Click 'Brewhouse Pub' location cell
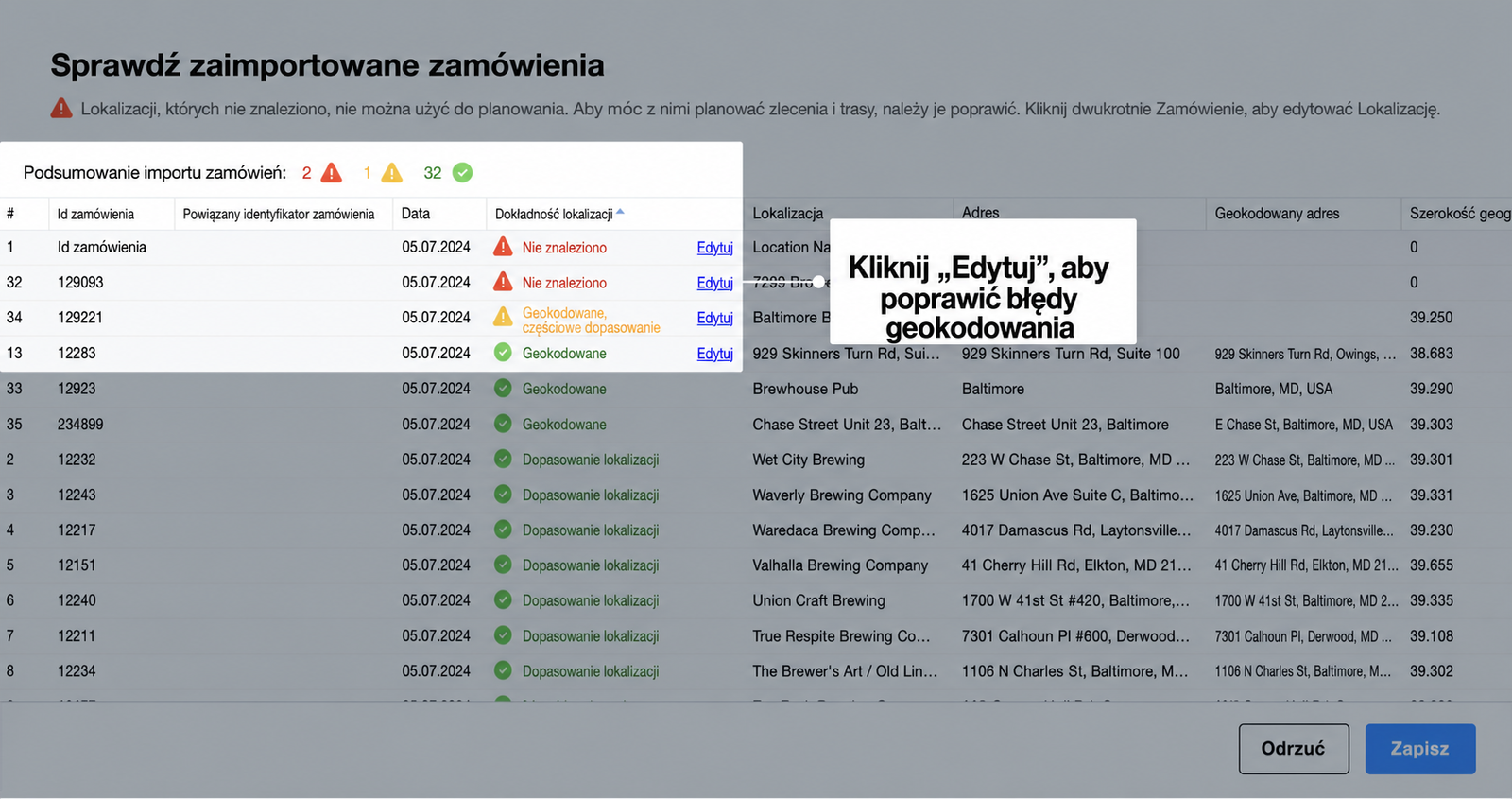The width and height of the screenshot is (1512, 799). (x=806, y=389)
